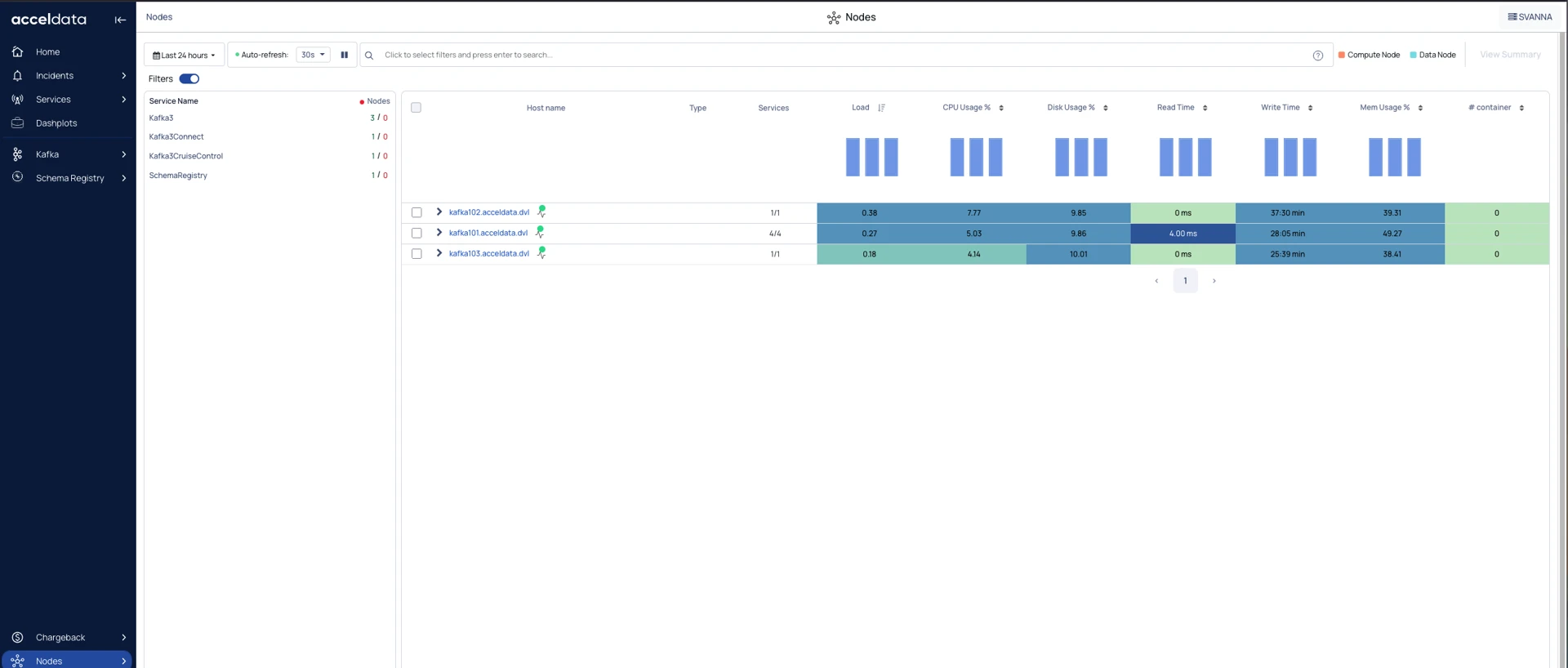Viewport: 1568px width, 668px height.
Task: Collapse the sidebar using the arrow icon
Action: click(x=120, y=20)
